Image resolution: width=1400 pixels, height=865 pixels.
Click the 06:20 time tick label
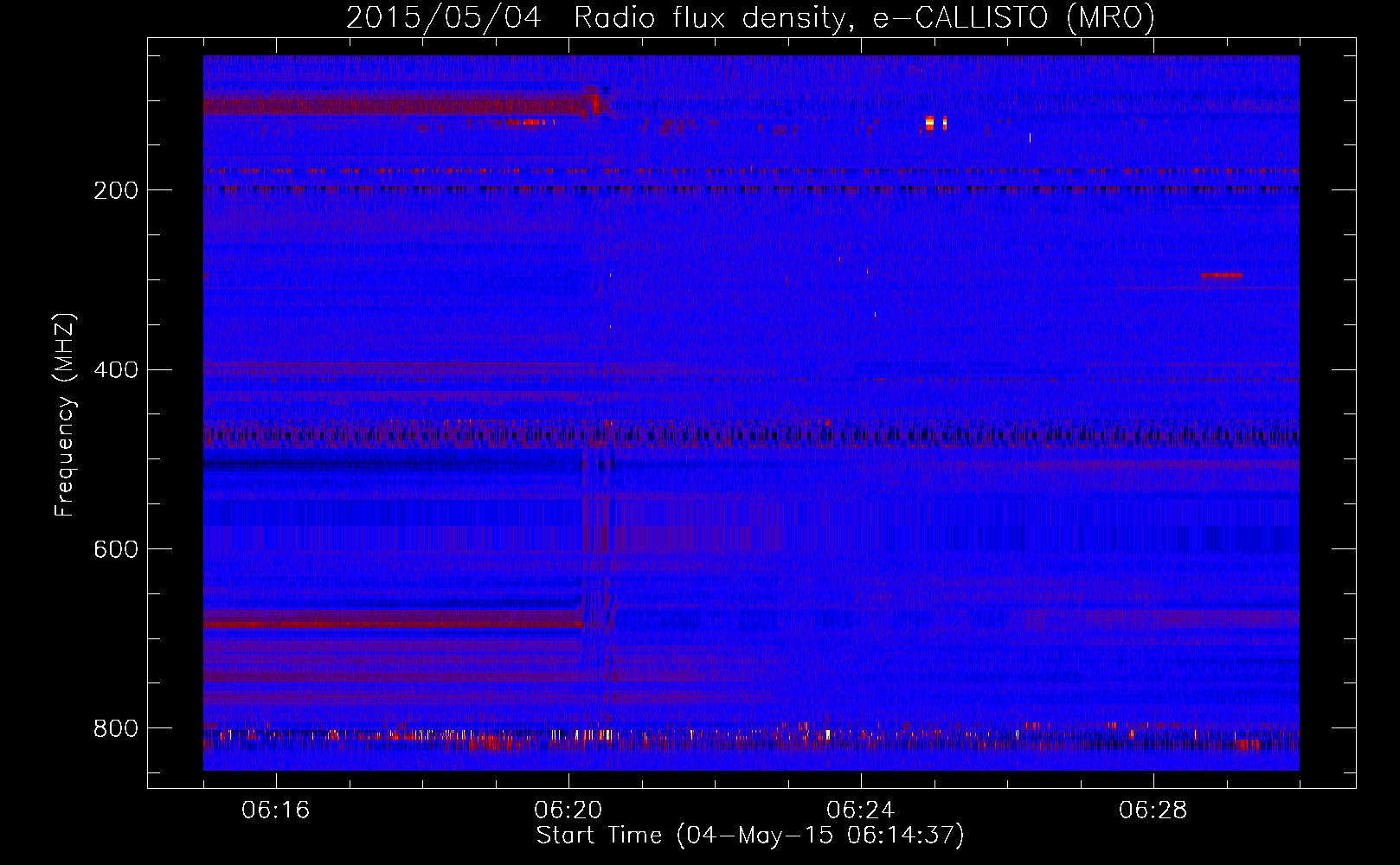568,811
